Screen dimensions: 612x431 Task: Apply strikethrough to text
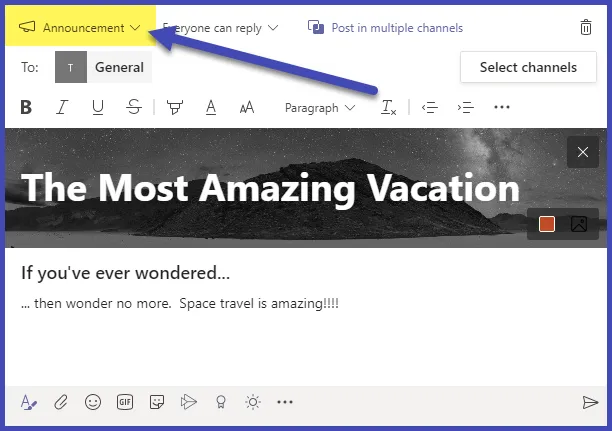point(133,107)
